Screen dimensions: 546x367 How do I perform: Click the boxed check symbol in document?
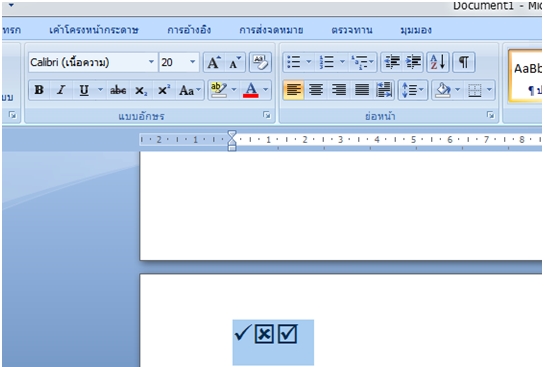(288, 334)
